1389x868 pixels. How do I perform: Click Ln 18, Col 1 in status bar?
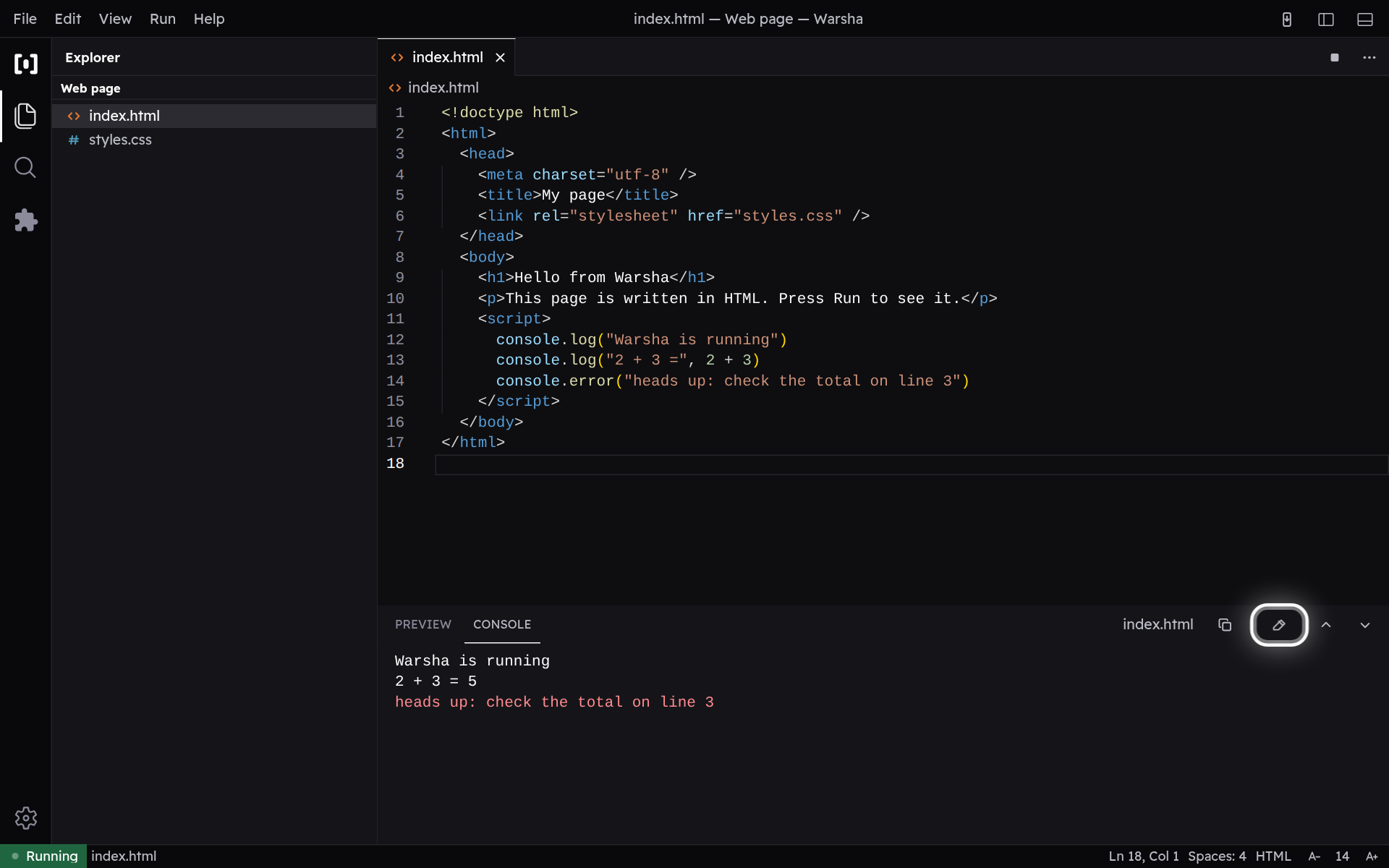click(x=1144, y=856)
